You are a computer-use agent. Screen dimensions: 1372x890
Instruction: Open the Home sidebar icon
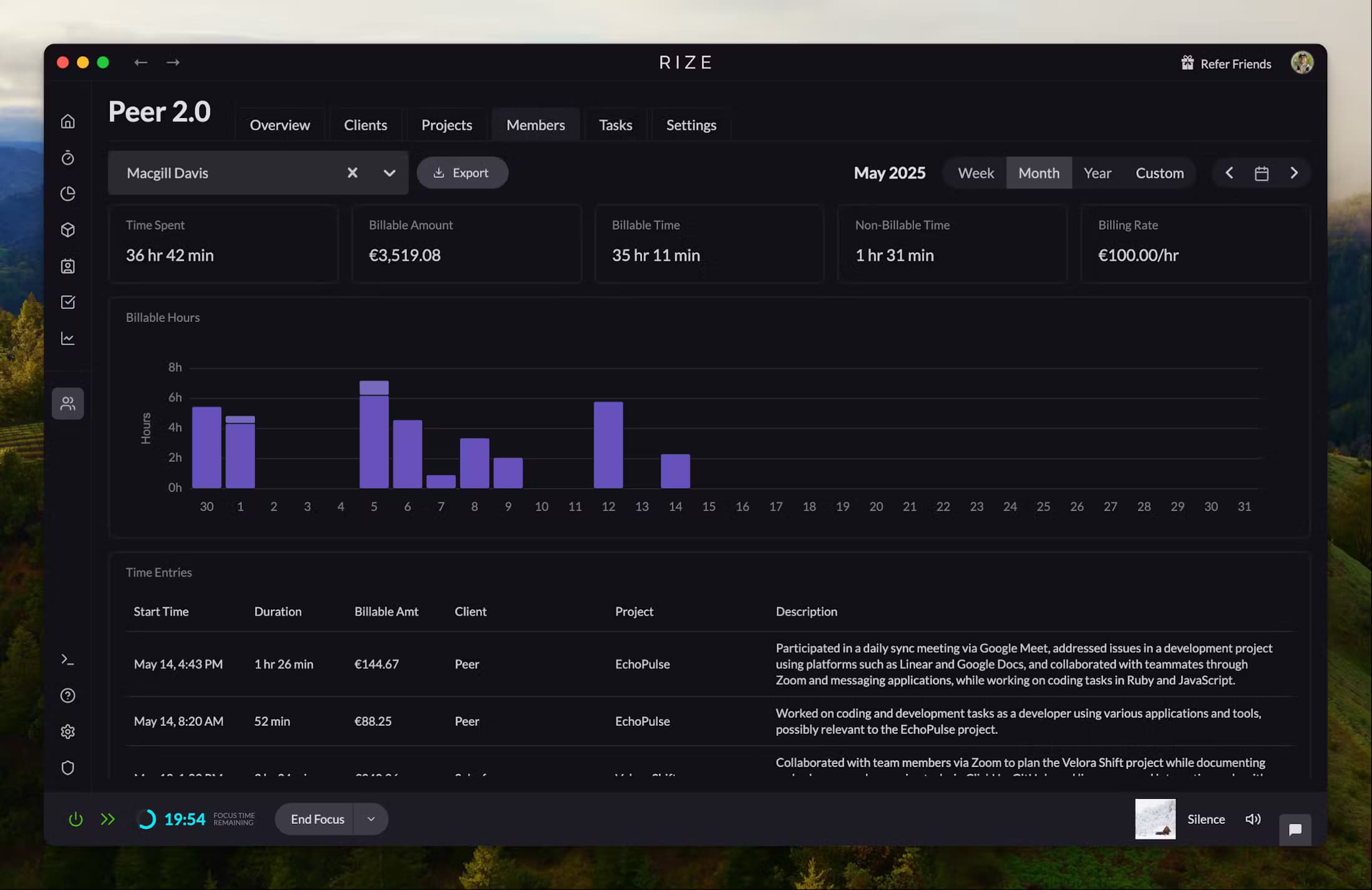(x=67, y=120)
